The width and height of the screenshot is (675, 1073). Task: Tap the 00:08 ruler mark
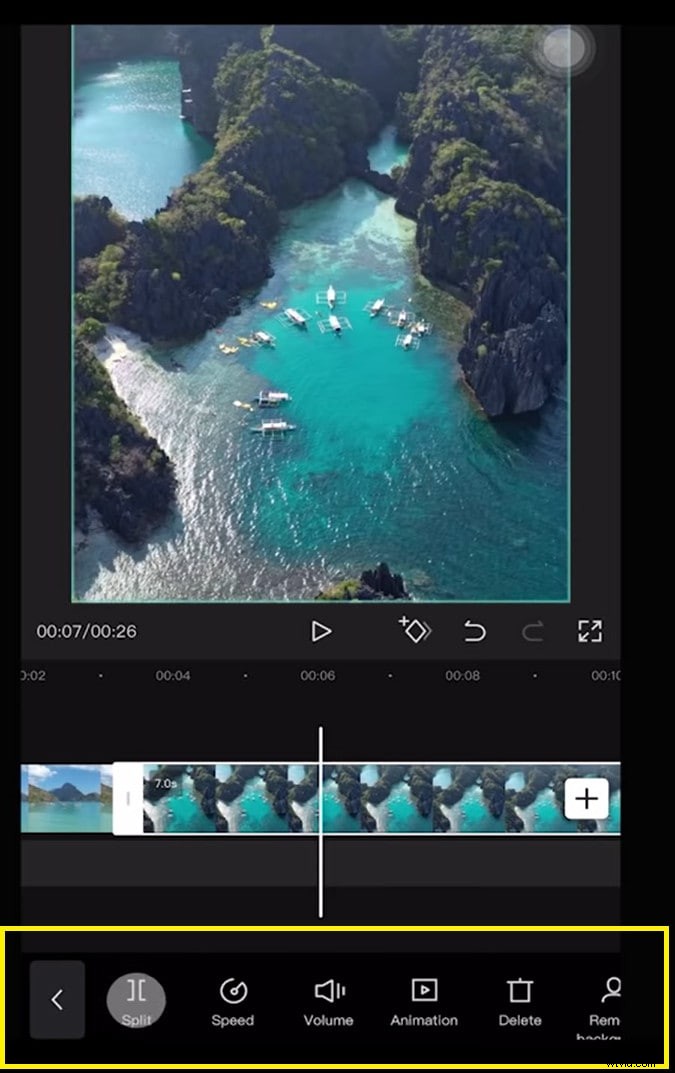pos(462,675)
